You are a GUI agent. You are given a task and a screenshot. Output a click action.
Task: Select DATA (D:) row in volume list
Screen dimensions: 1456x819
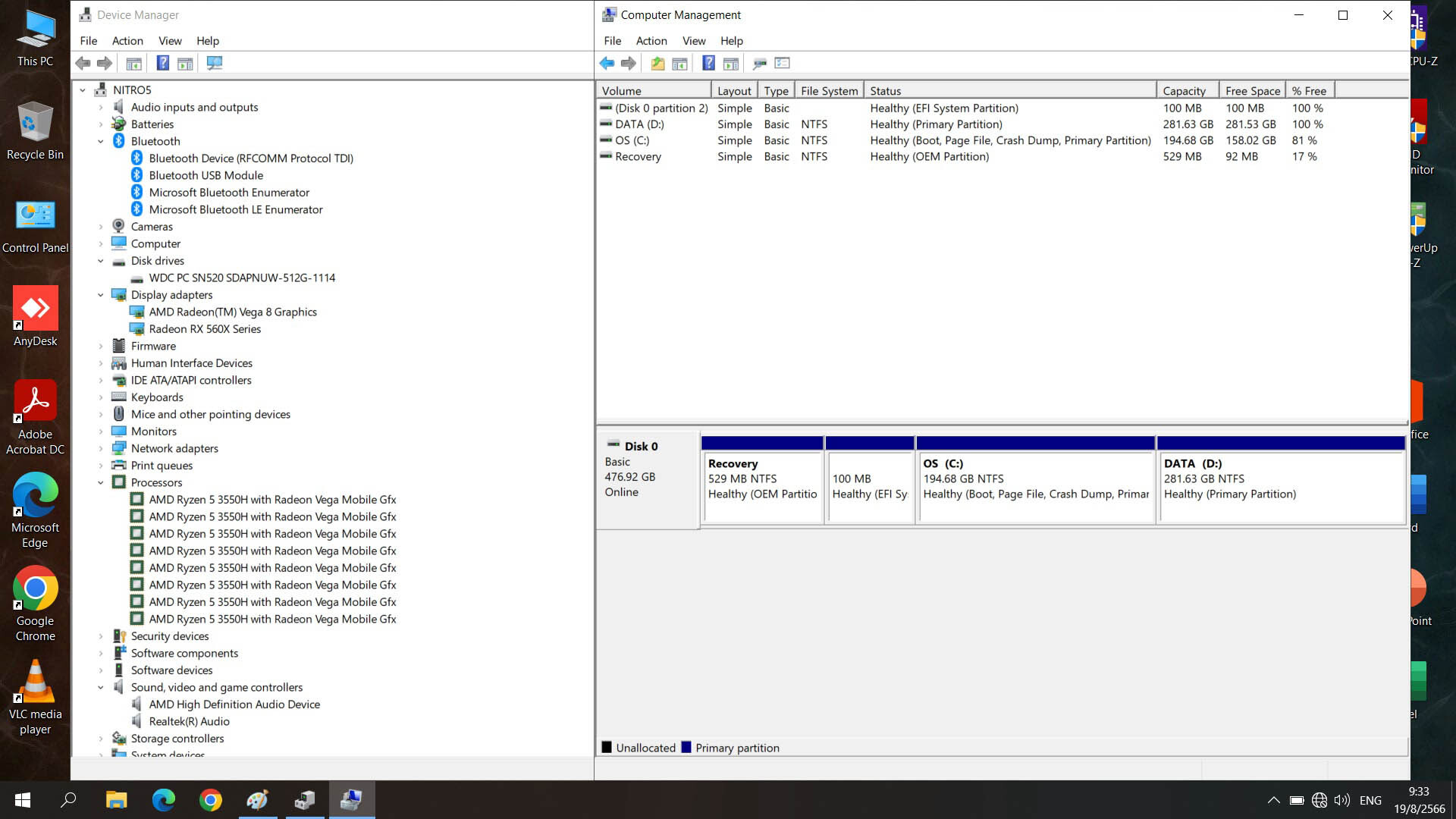click(x=963, y=124)
